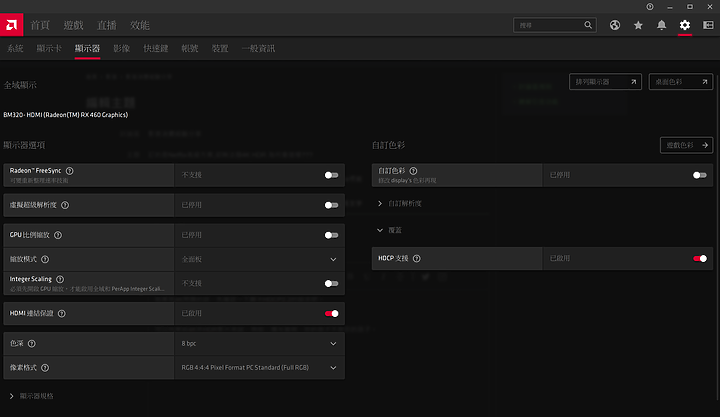
Task: Collapse 覆蓋 section
Action: point(389,230)
